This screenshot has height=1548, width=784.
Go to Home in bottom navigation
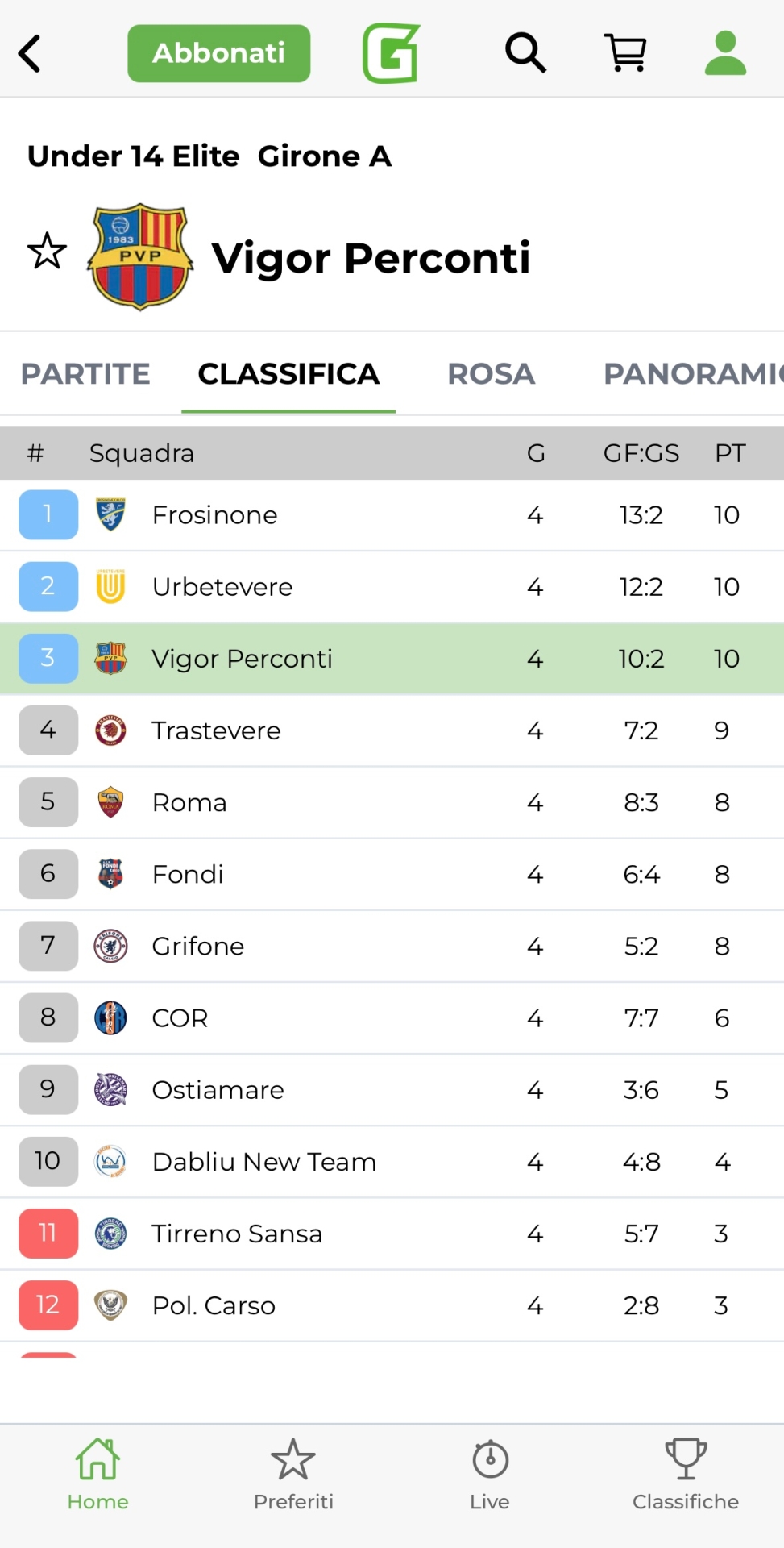pos(97,1475)
